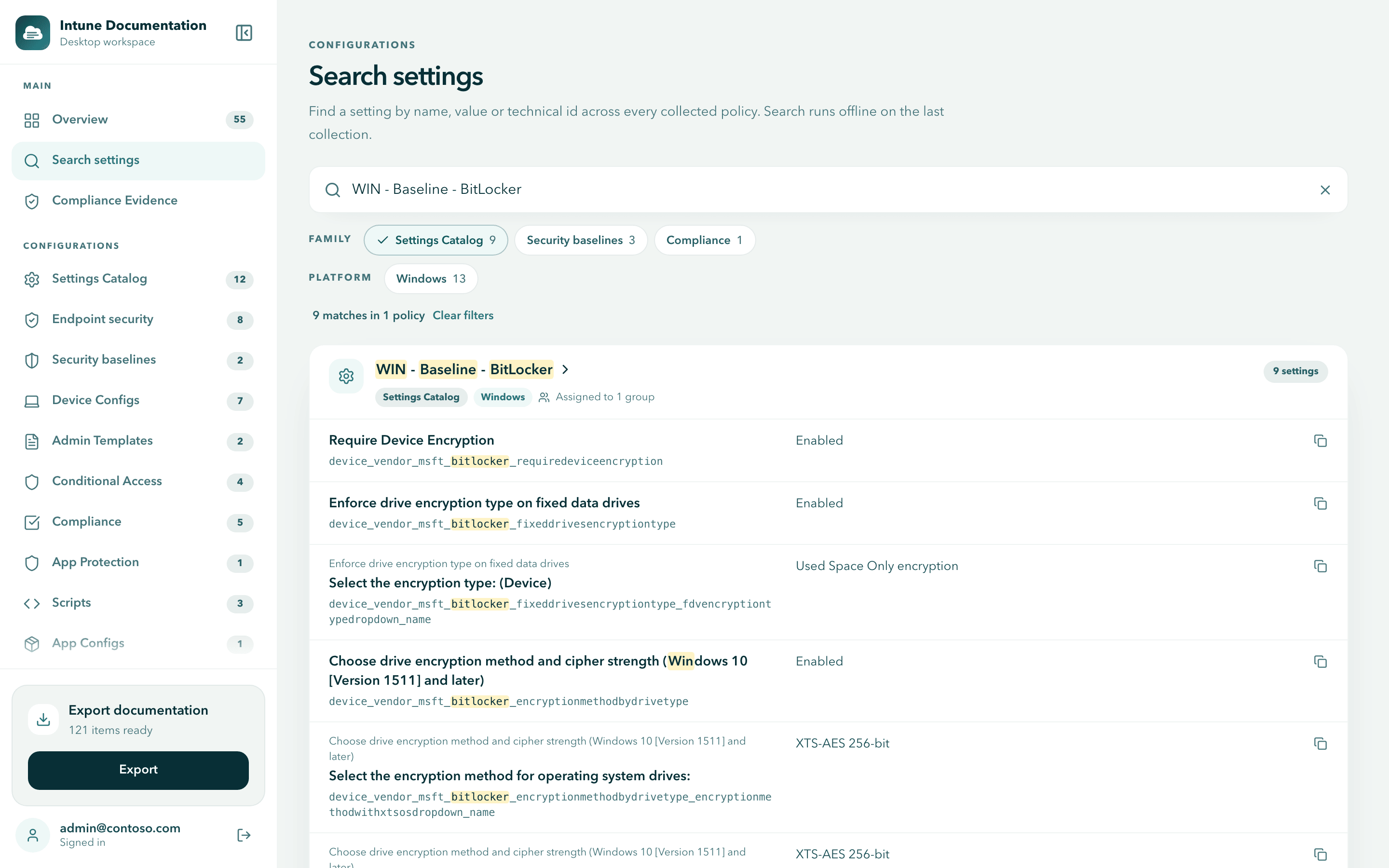Click the 121 items ready text
The height and width of the screenshot is (868, 1389).
(x=111, y=730)
